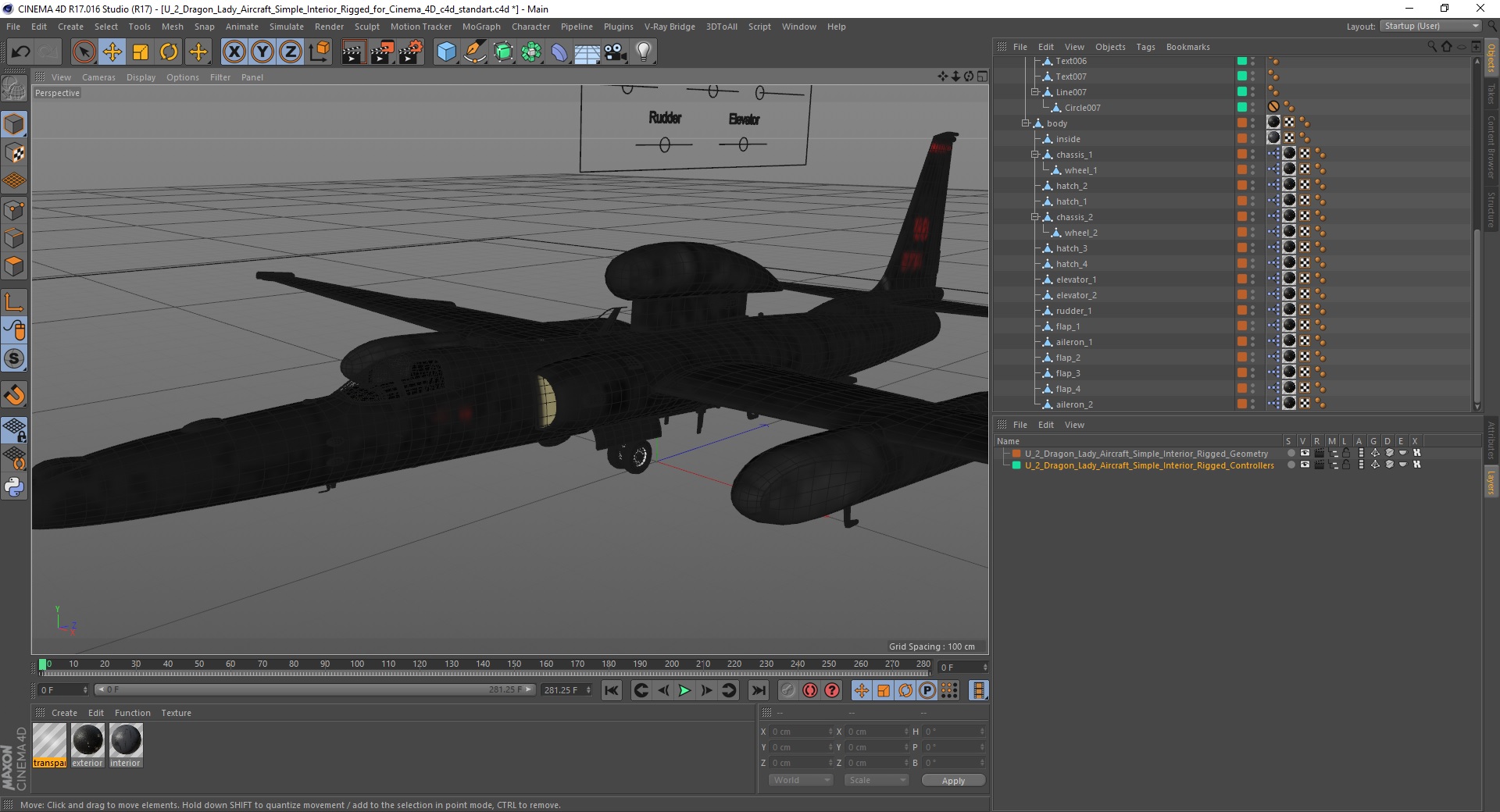Screen dimensions: 1500x812
Task: Open the Edit Render Settings icon
Action: tap(410, 52)
